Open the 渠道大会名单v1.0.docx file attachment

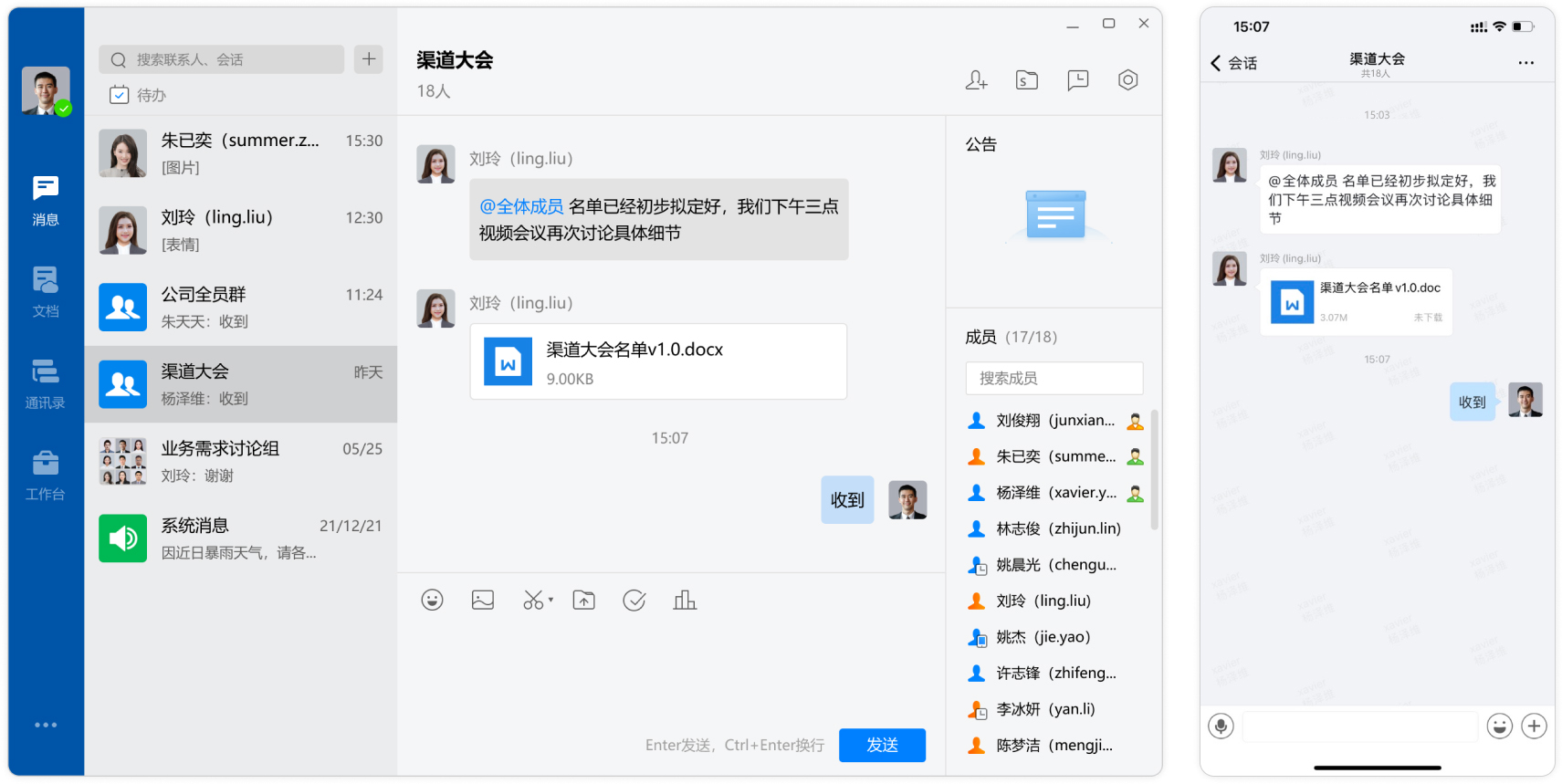658,361
